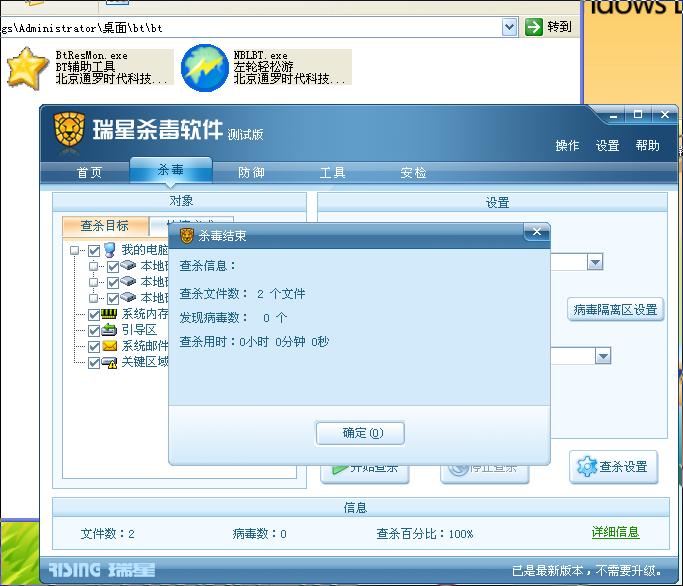The image size is (683, 586).
Task: Open the 安检 tab
Action: click(x=413, y=173)
